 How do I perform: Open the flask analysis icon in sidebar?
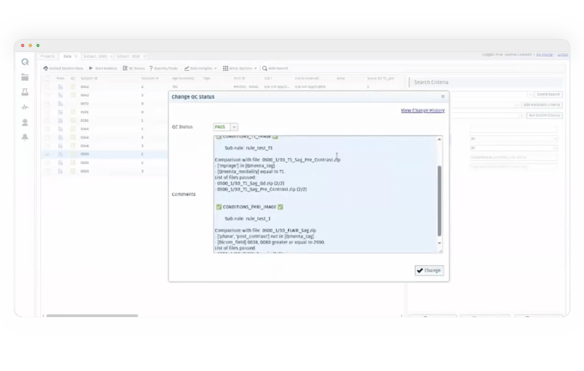point(25,92)
